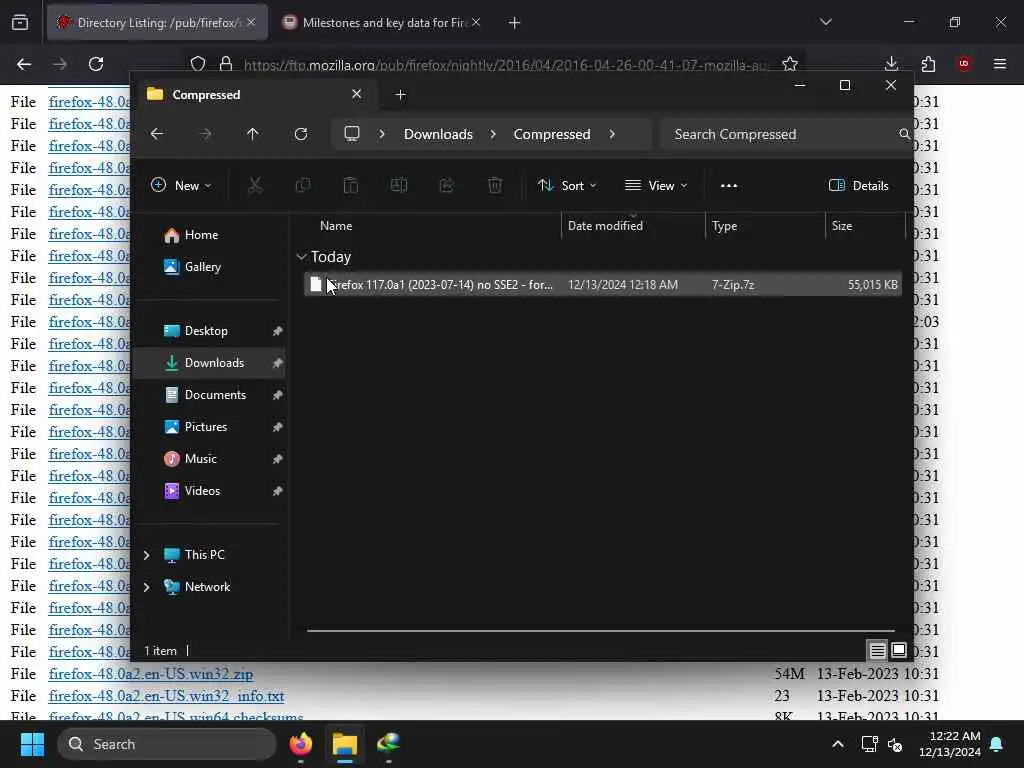The height and width of the screenshot is (768, 1024).
Task: Show hidden tray icons chevron
Action: tap(838, 744)
